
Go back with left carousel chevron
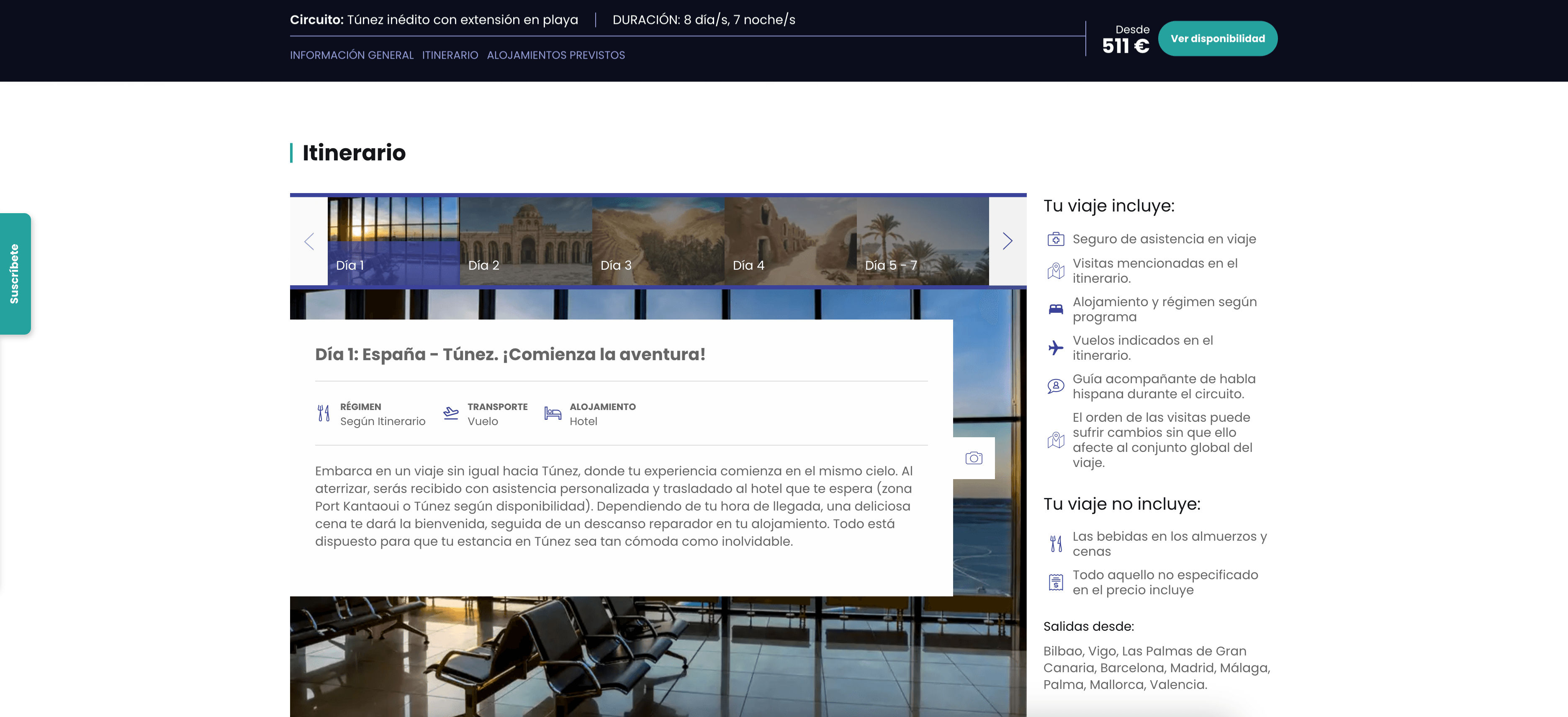pyautogui.click(x=309, y=241)
